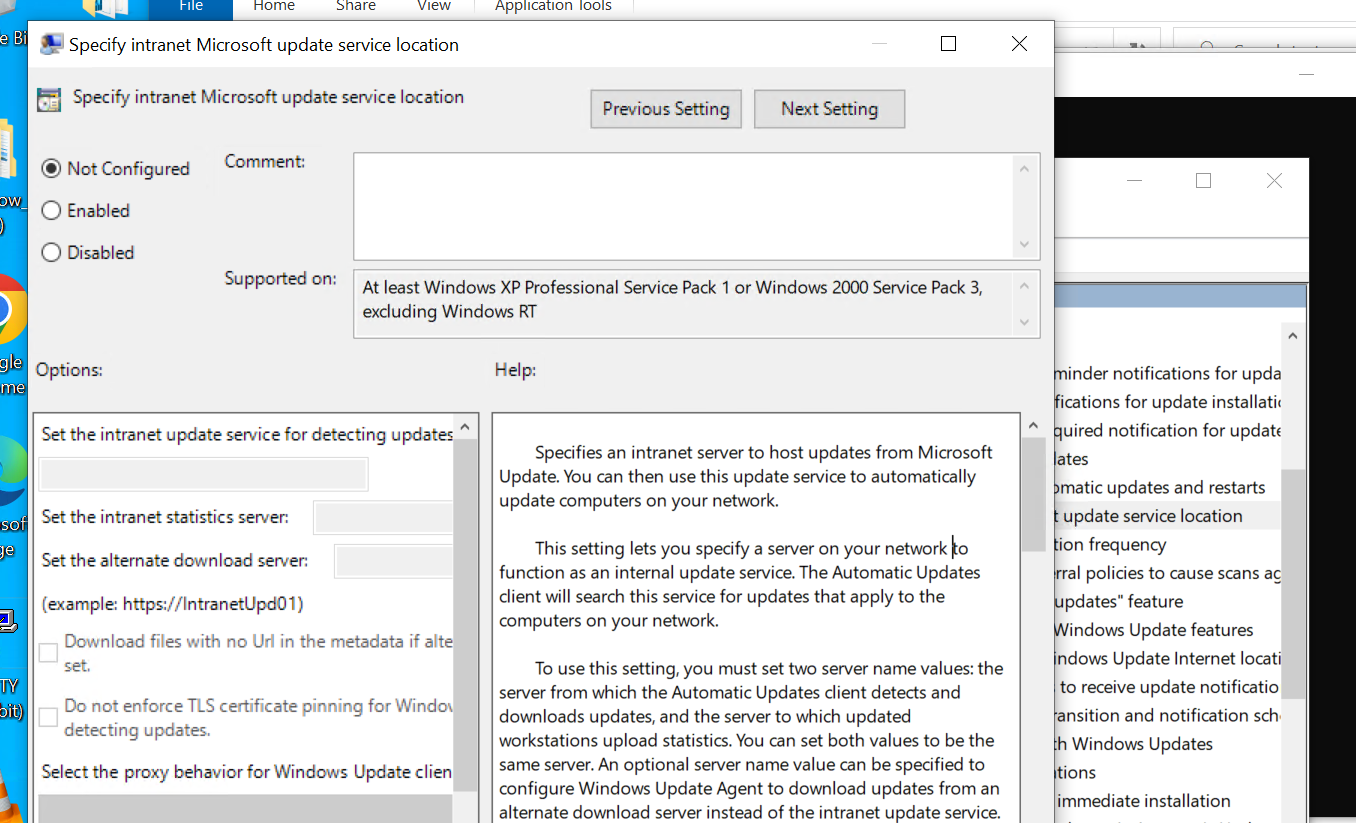Switch to Home tab in File Explorer
1356x823 pixels.
pyautogui.click(x=274, y=7)
